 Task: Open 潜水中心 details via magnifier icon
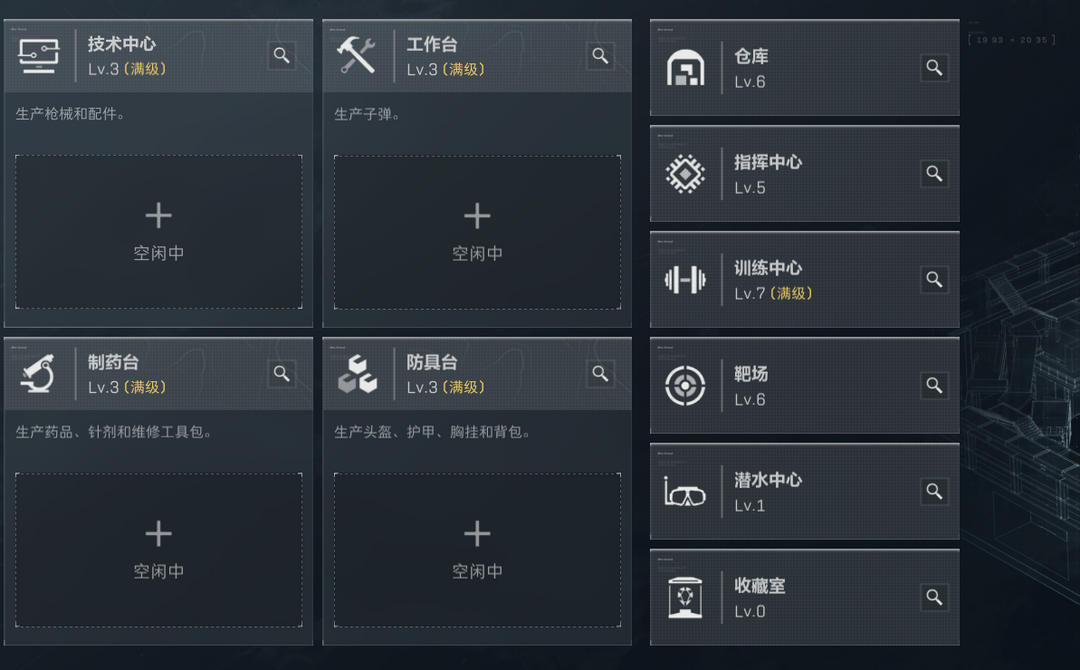[934, 492]
